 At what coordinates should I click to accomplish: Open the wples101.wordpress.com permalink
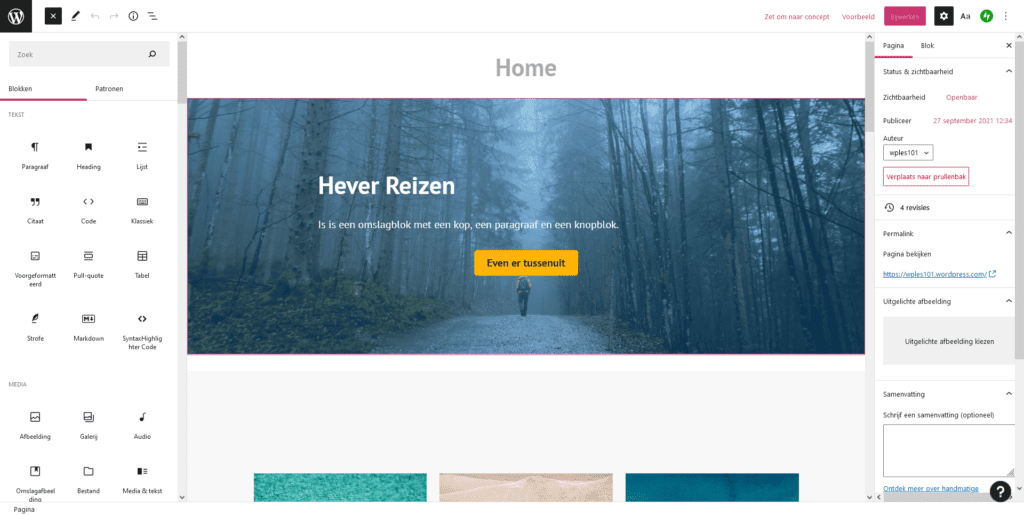pos(935,274)
